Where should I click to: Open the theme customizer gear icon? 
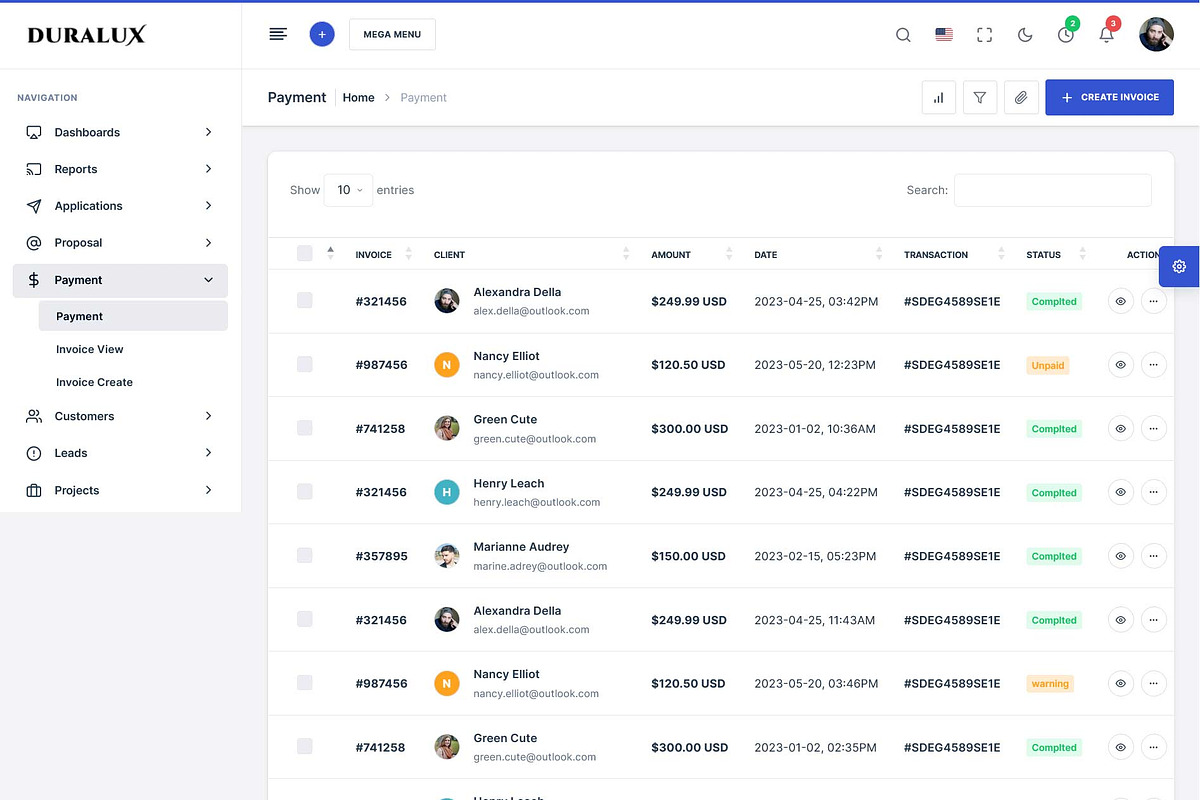pos(1179,266)
